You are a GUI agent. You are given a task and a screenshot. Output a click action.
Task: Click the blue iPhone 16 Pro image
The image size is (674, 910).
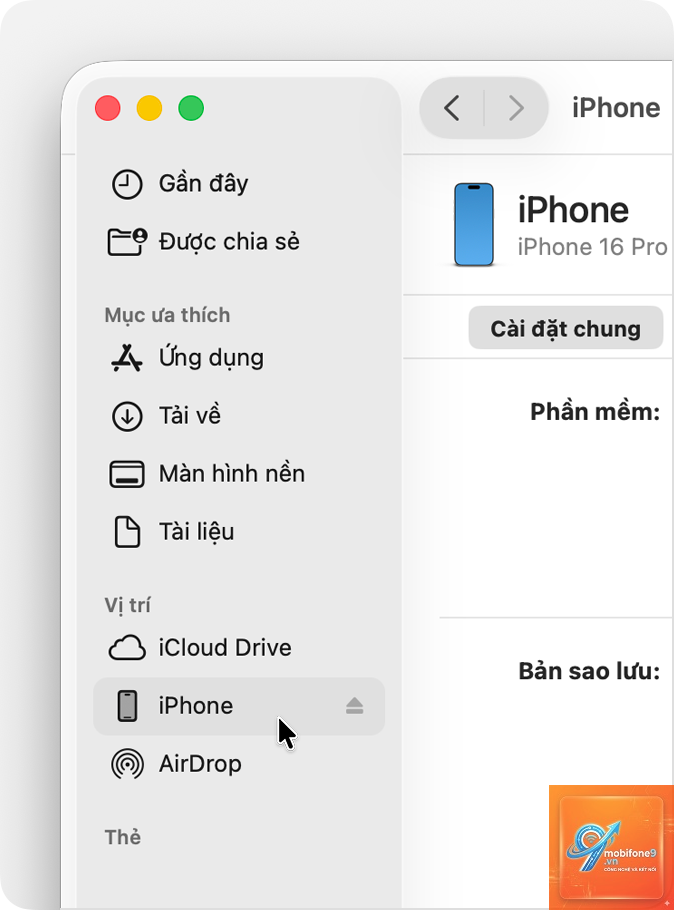pos(474,225)
